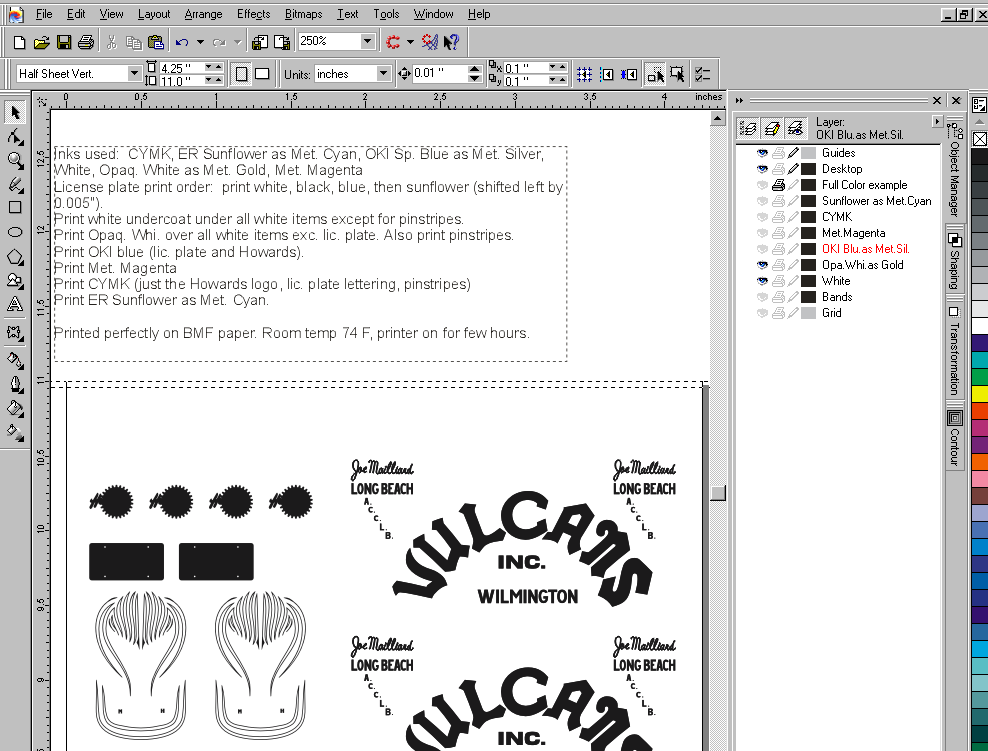988x751 pixels.
Task: Open the application launcher dropdown arrow
Action: 410,42
